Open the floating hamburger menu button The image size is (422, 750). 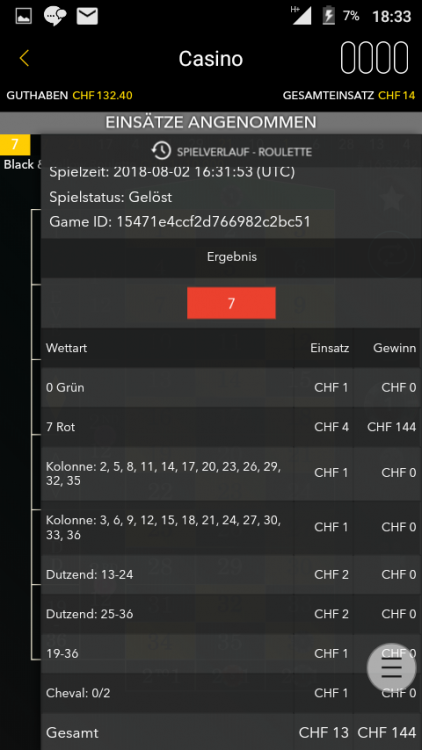391,668
